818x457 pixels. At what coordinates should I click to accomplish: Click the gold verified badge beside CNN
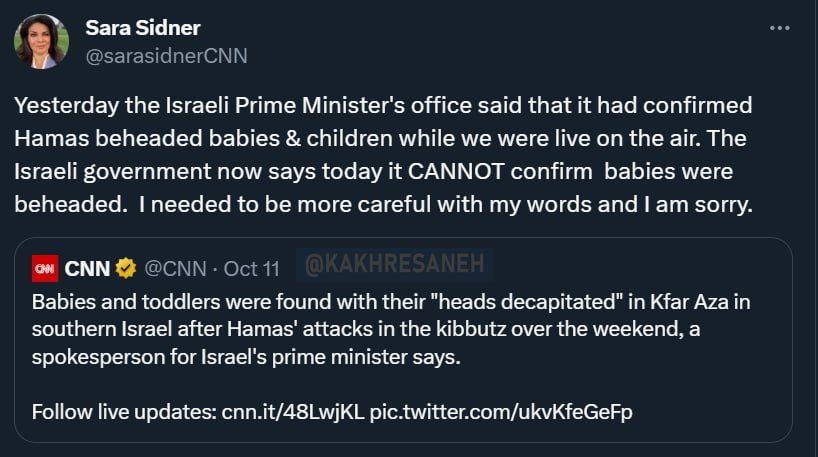(127, 268)
